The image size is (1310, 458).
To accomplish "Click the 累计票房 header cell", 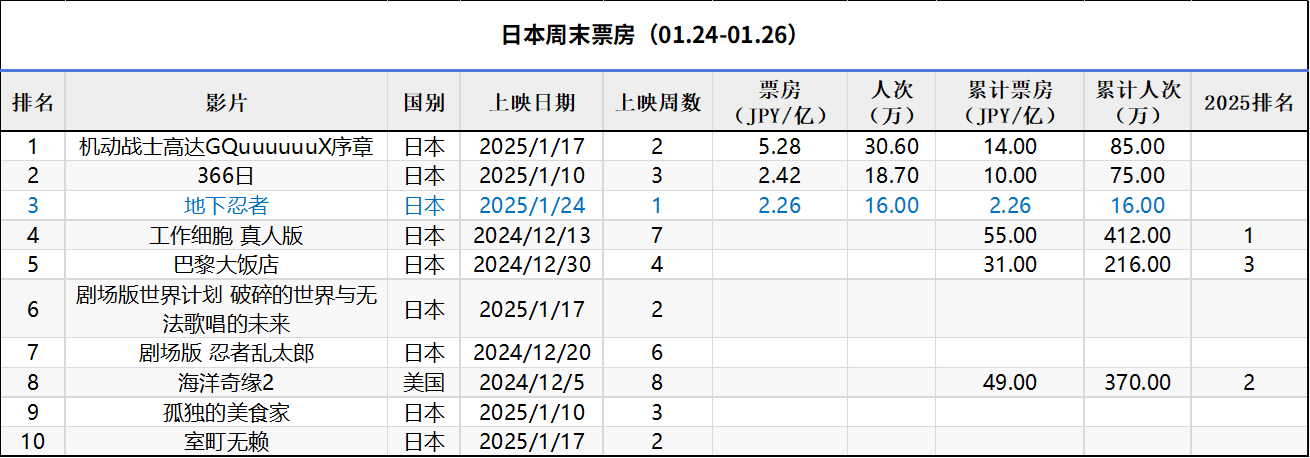I will 1010,102.
